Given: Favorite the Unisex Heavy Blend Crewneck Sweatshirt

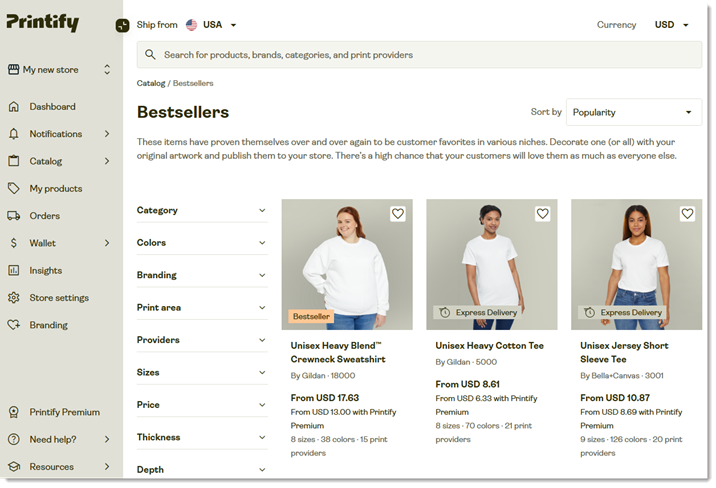Looking at the screenshot, I should pos(398,214).
